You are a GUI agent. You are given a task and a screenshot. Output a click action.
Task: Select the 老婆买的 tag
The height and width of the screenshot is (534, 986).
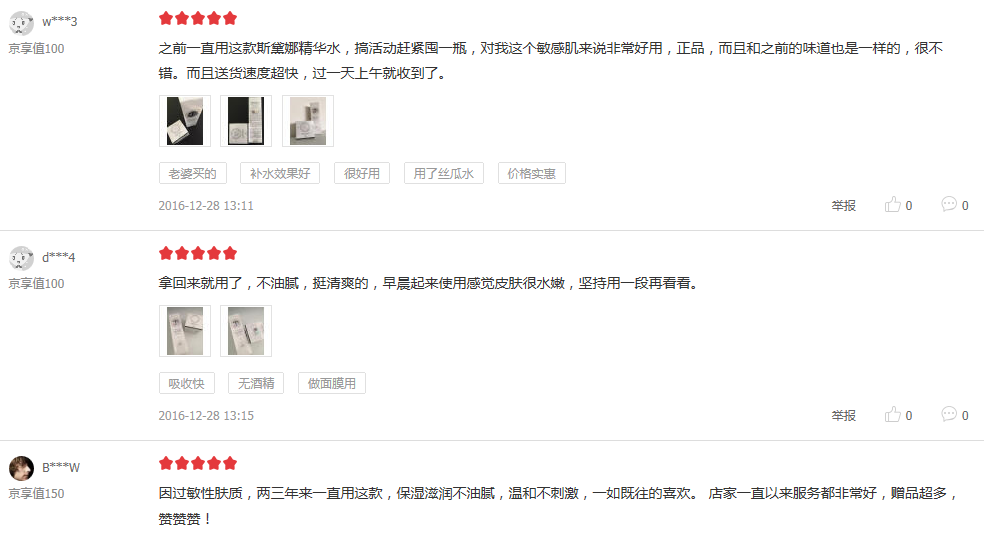[x=192, y=173]
